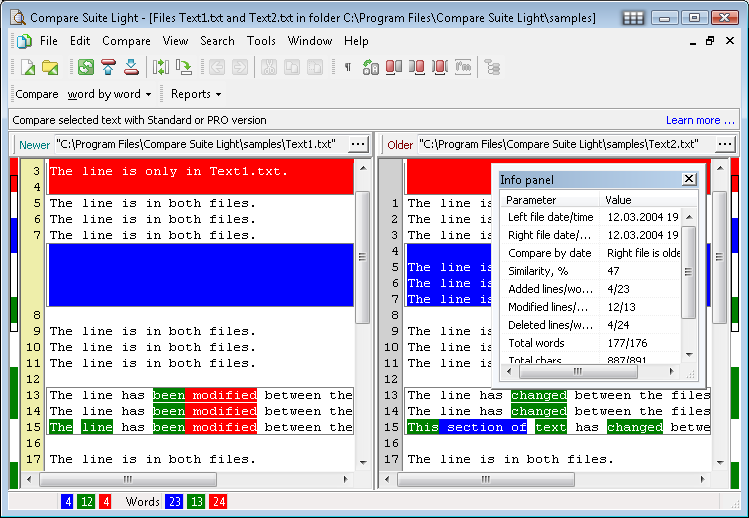Toggle the paragraph marks (¶) icon

tap(347, 67)
